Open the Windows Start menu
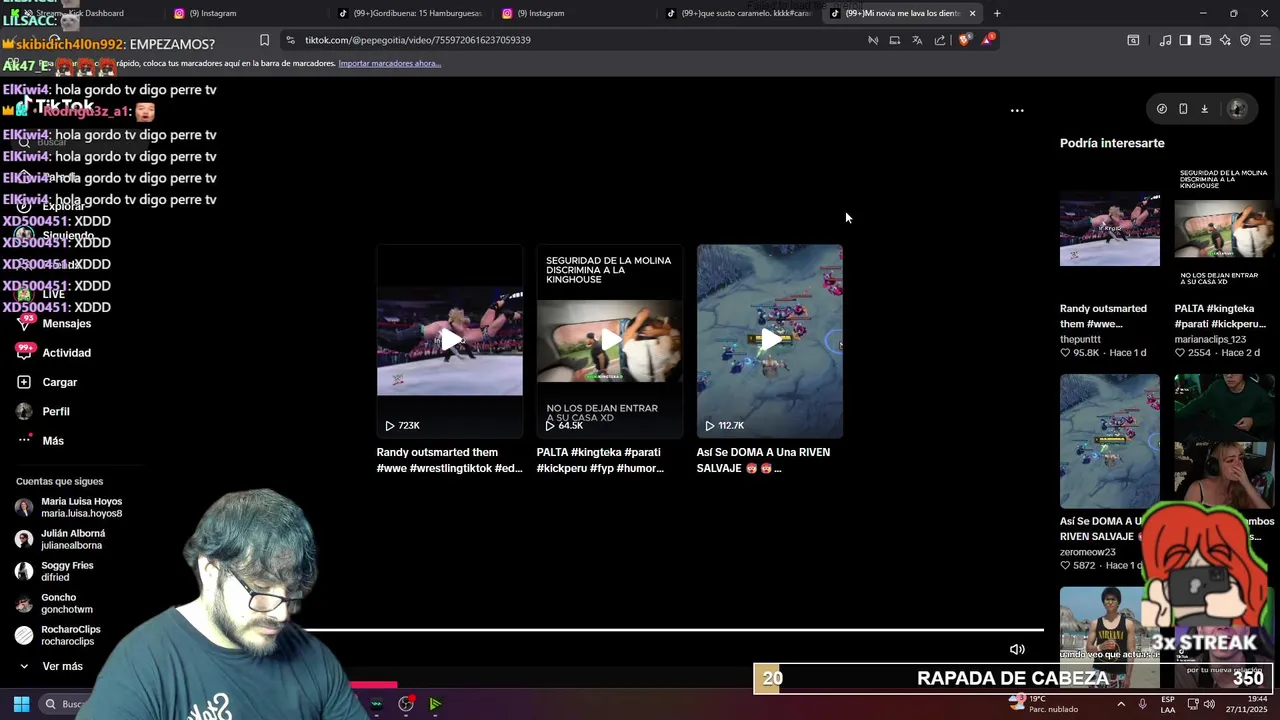This screenshot has height=720, width=1280. tap(21, 704)
